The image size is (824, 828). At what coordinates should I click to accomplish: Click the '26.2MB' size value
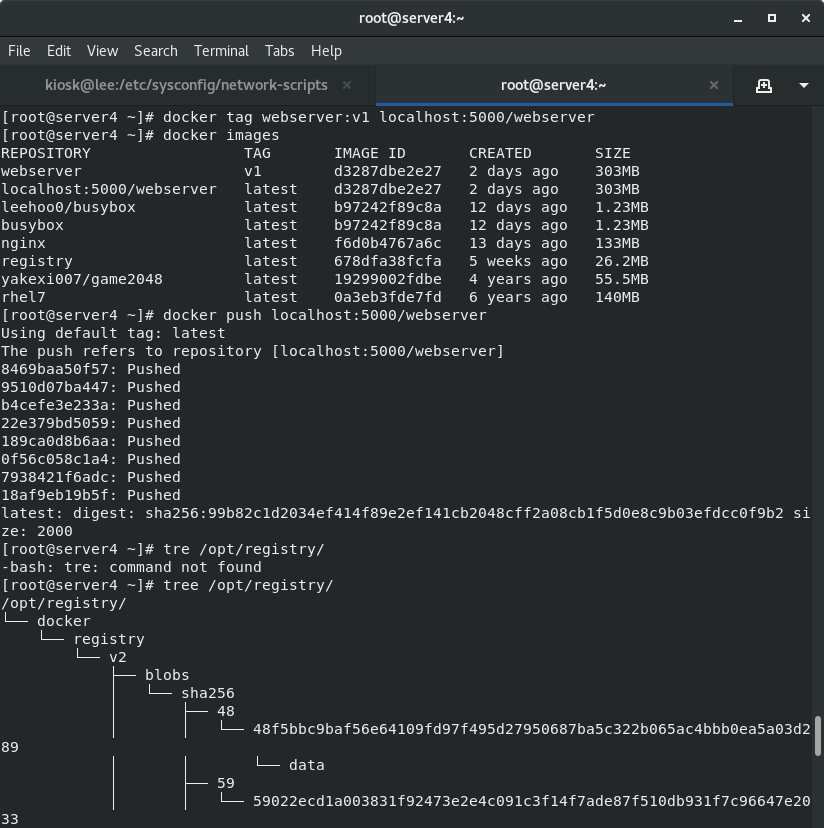click(622, 261)
